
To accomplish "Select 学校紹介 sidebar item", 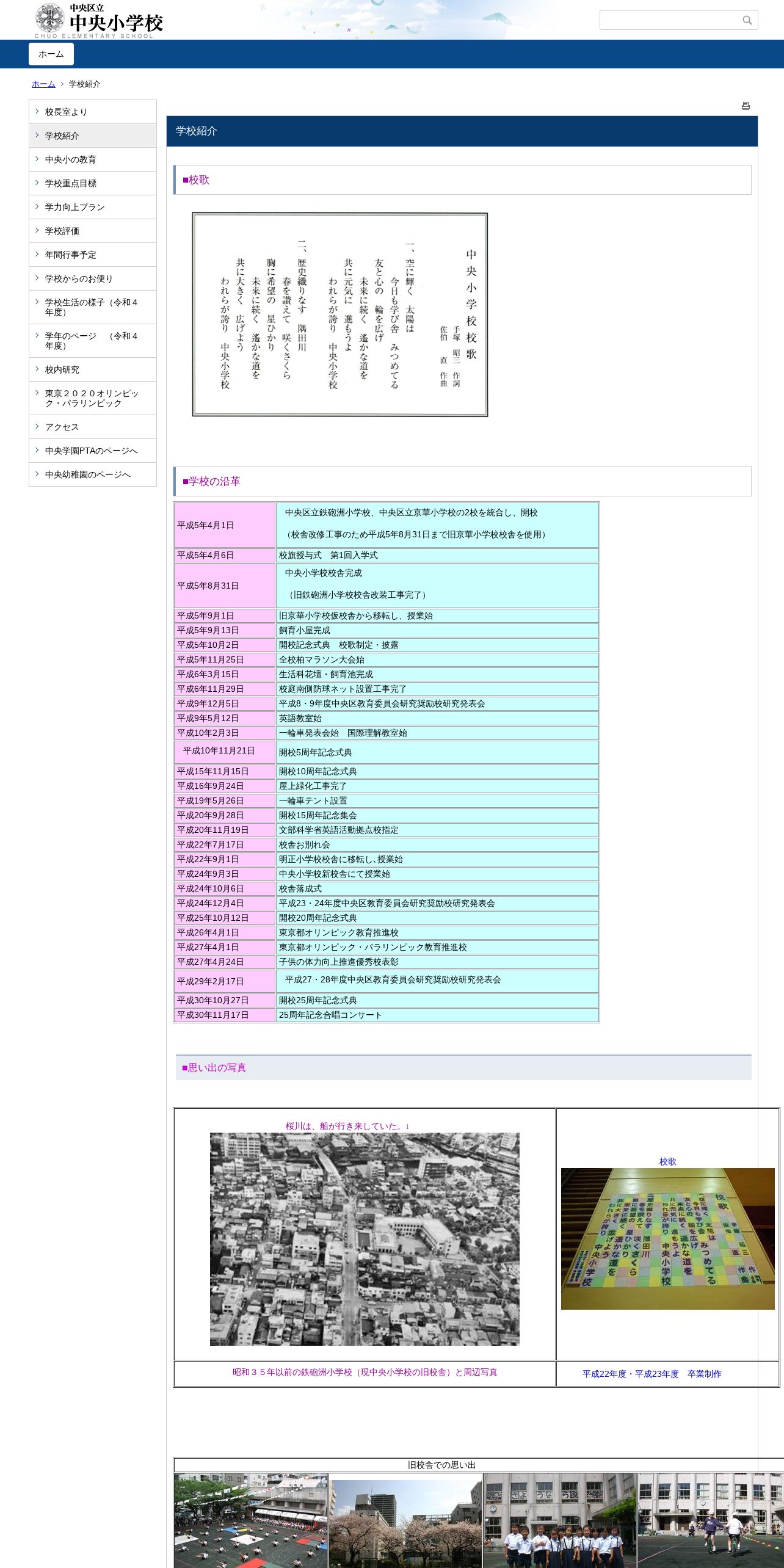I will pyautogui.click(x=93, y=136).
